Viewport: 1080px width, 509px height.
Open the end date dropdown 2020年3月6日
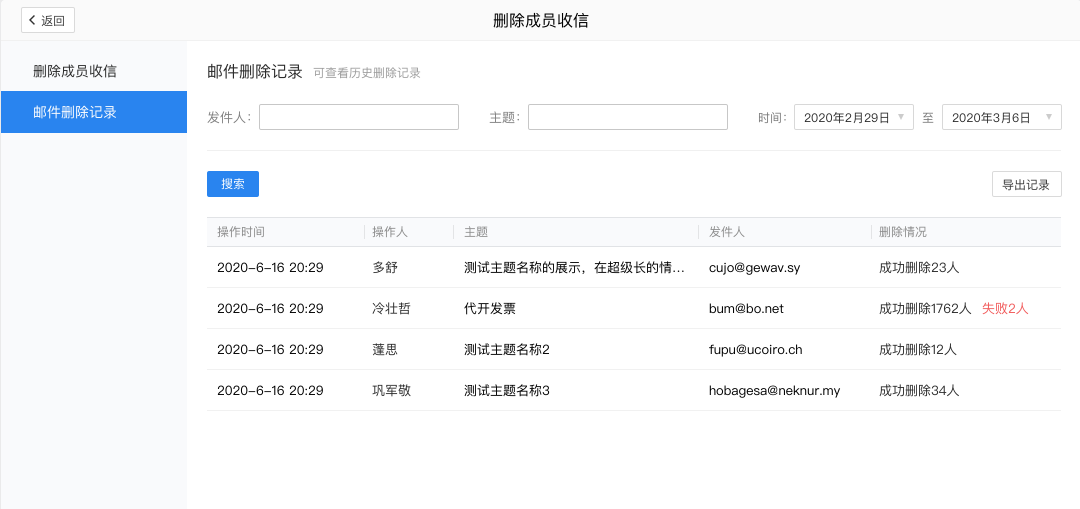click(1001, 117)
